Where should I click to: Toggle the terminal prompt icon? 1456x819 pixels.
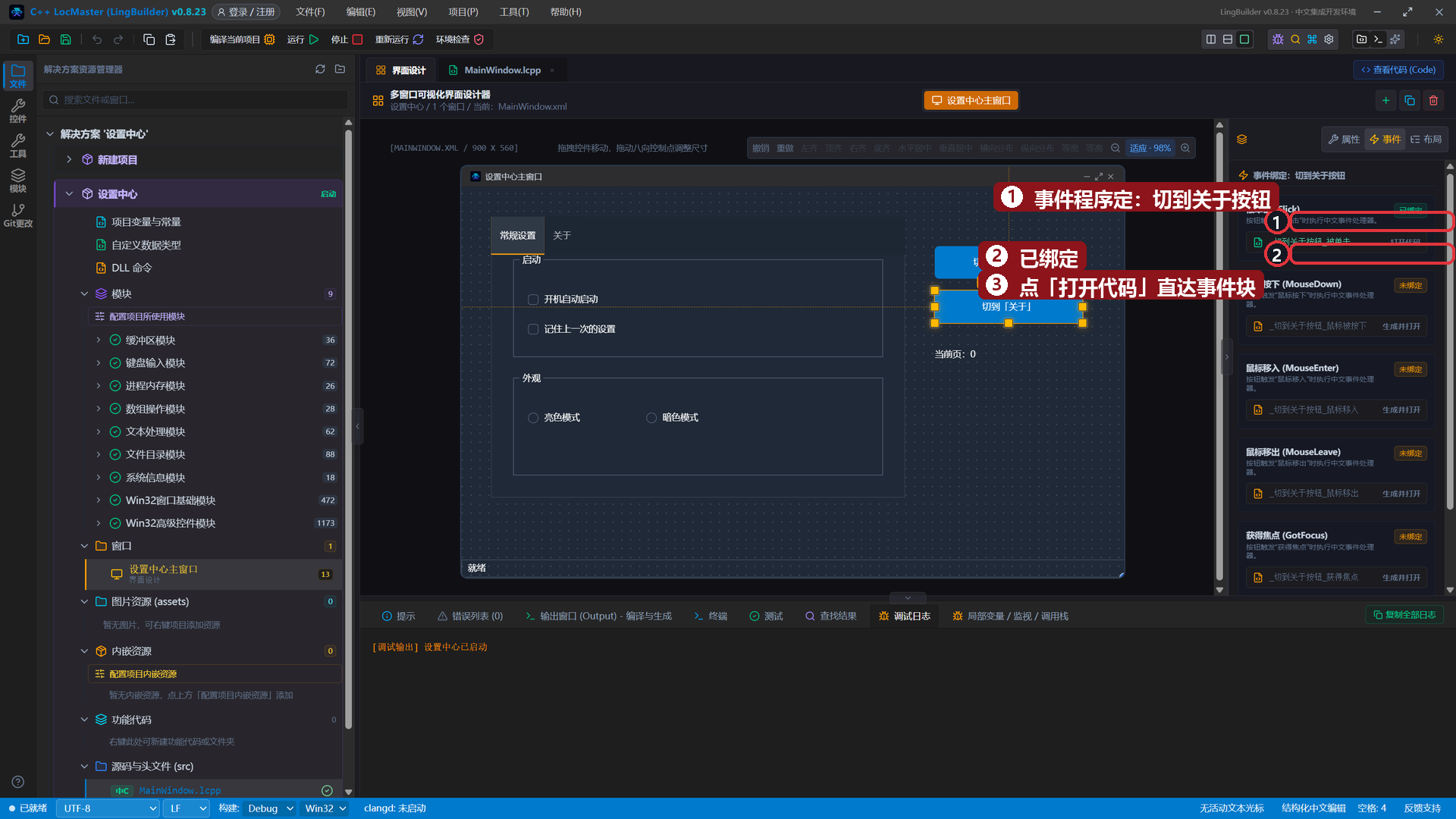(1378, 39)
